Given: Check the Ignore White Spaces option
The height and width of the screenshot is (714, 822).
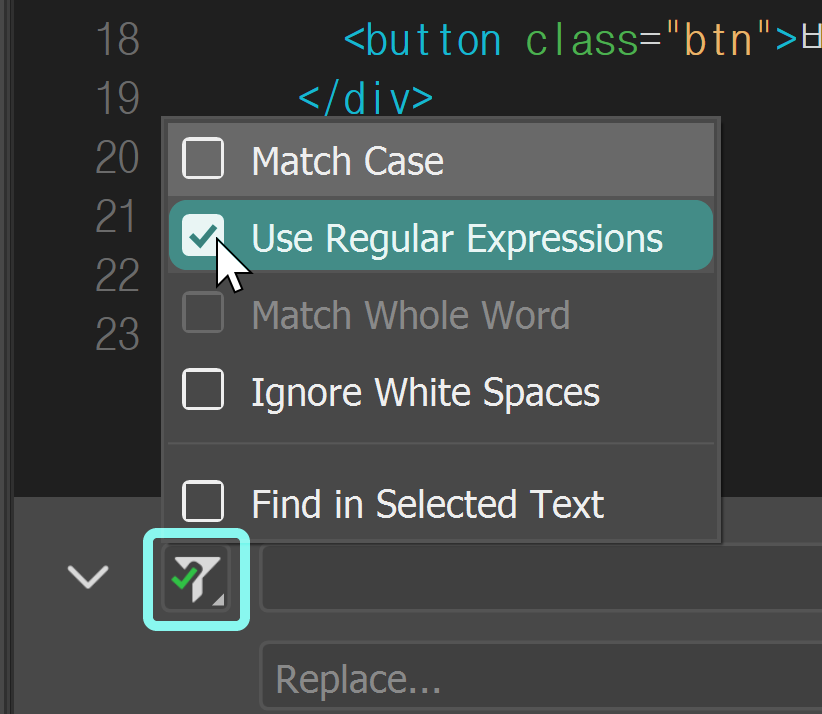Looking at the screenshot, I should pos(203,390).
